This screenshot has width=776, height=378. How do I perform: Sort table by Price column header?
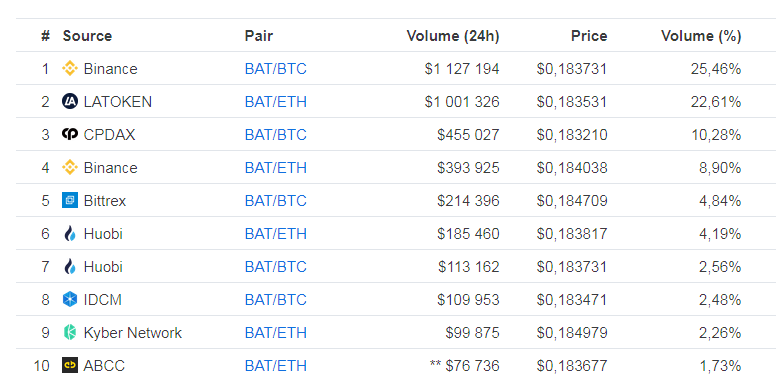click(589, 36)
